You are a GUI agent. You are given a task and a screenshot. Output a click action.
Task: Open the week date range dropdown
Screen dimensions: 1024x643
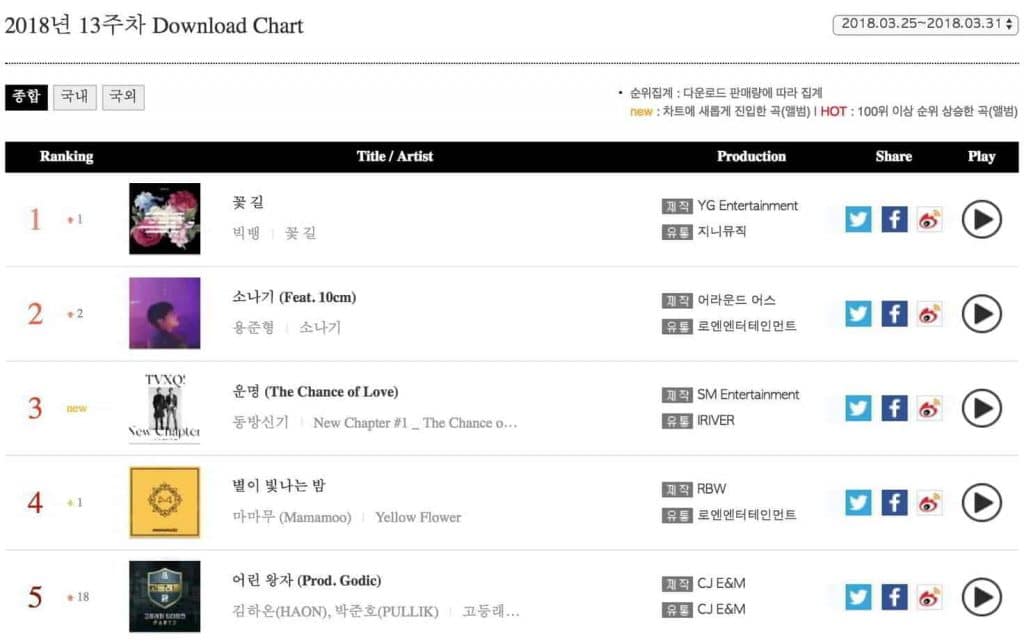pos(925,24)
